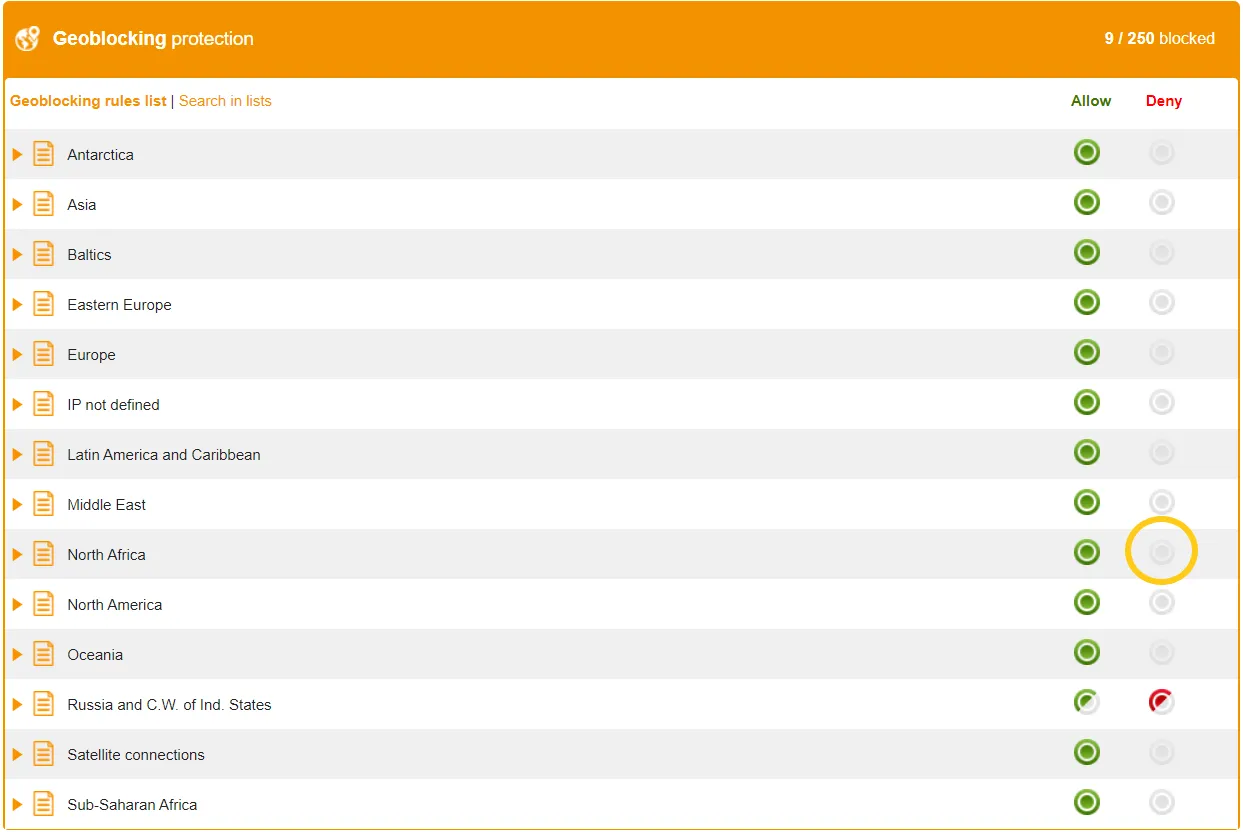The width and height of the screenshot is (1243, 832).
Task: Click the document icon beside Russia and C.W. of Ind. States
Action: click(x=43, y=704)
